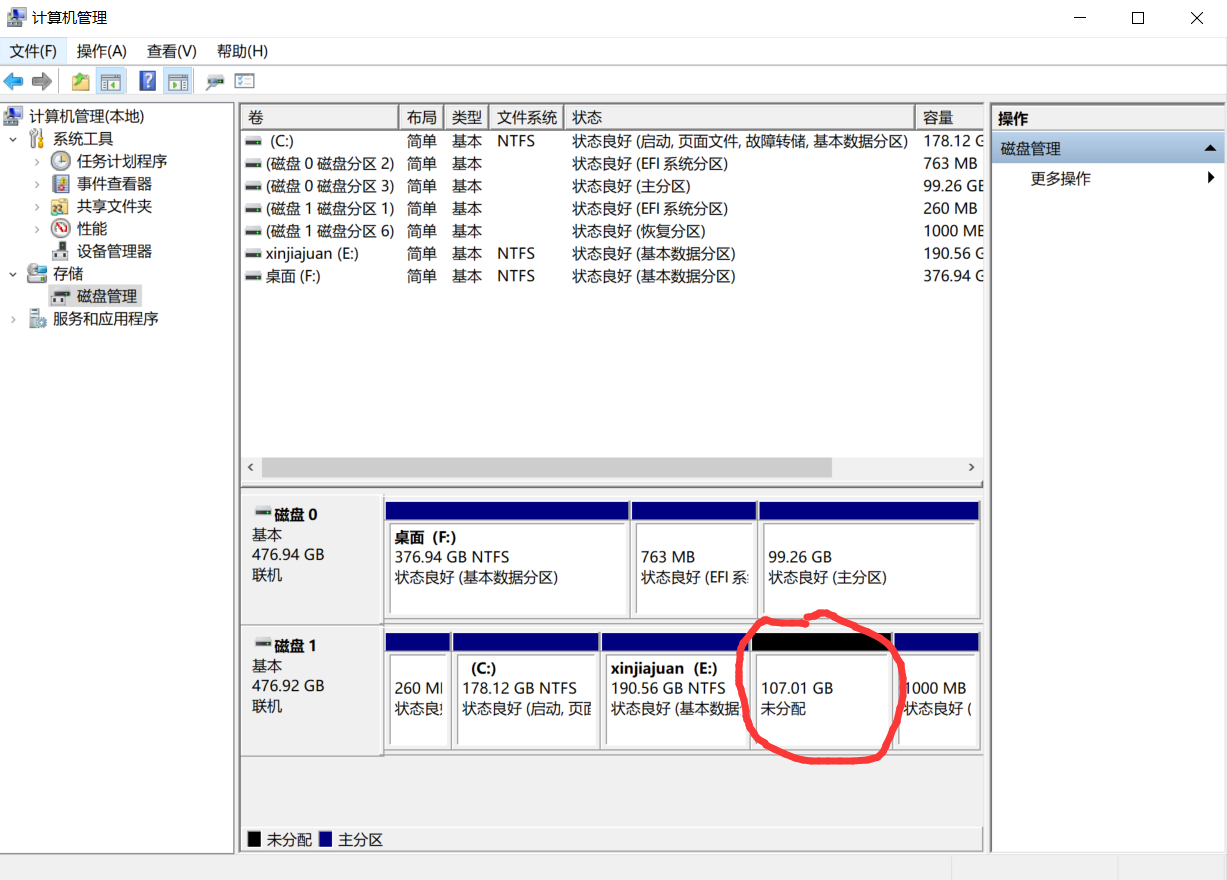This screenshot has height=880, width=1227.
Task: Open the 文件(F) menu
Action: [33, 51]
